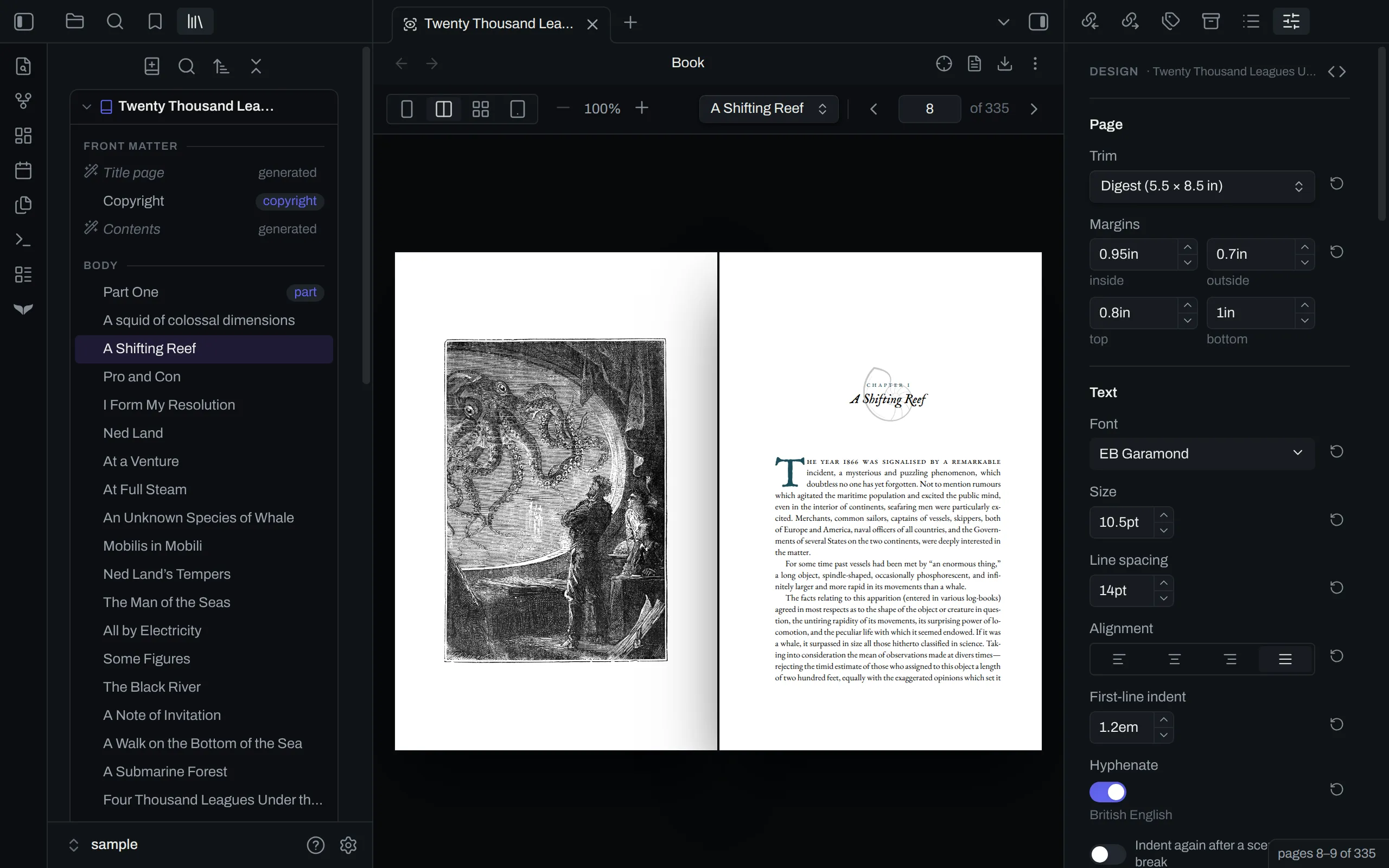Image resolution: width=1389 pixels, height=868 pixels.
Task: Zoom in with the plus button
Action: [x=642, y=108]
